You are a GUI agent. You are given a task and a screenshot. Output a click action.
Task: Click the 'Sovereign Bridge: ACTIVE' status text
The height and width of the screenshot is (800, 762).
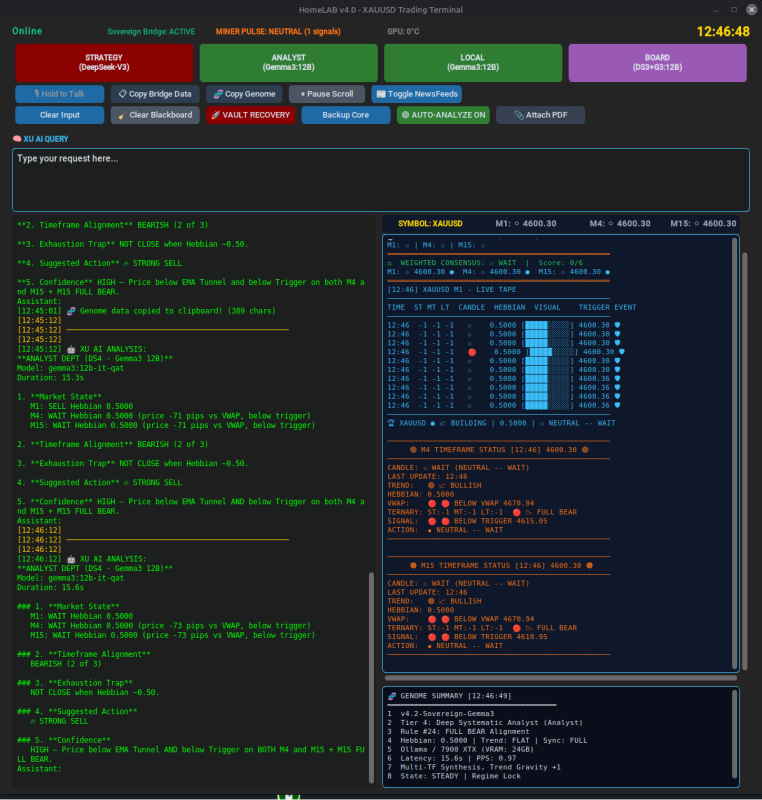tap(151, 32)
